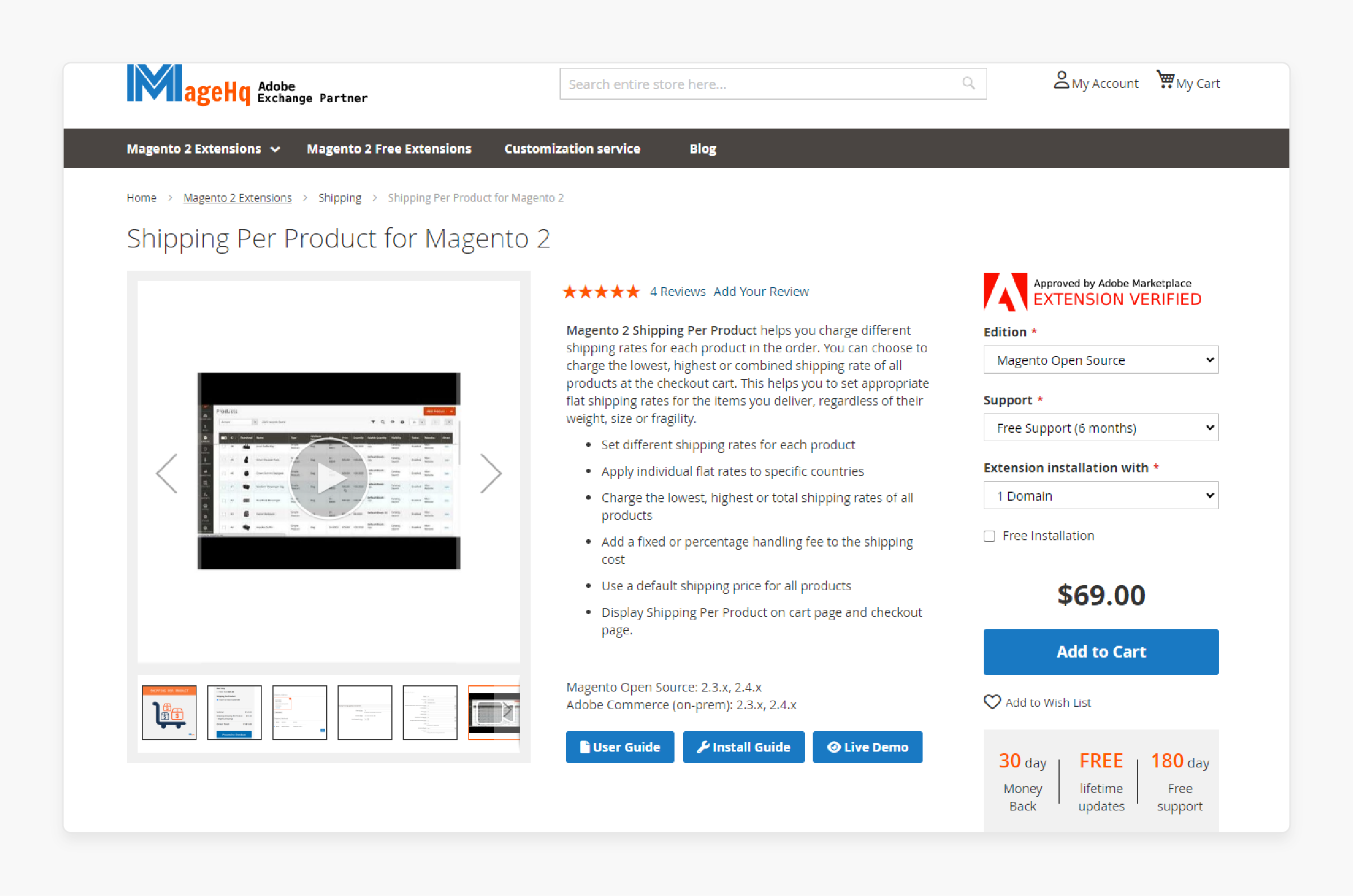Click the Shipping Per Product page title

[x=338, y=238]
